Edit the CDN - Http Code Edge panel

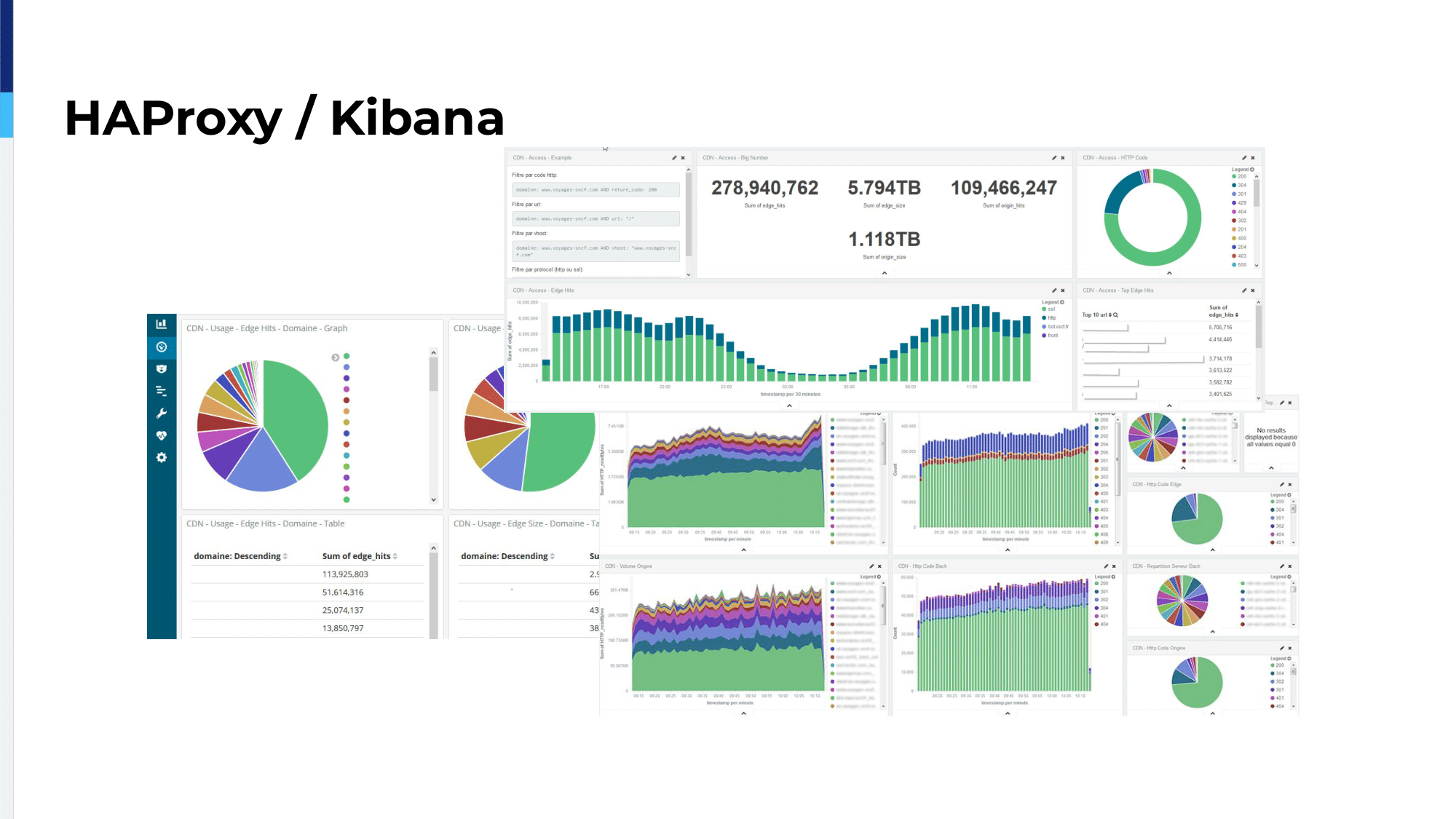click(x=1282, y=485)
